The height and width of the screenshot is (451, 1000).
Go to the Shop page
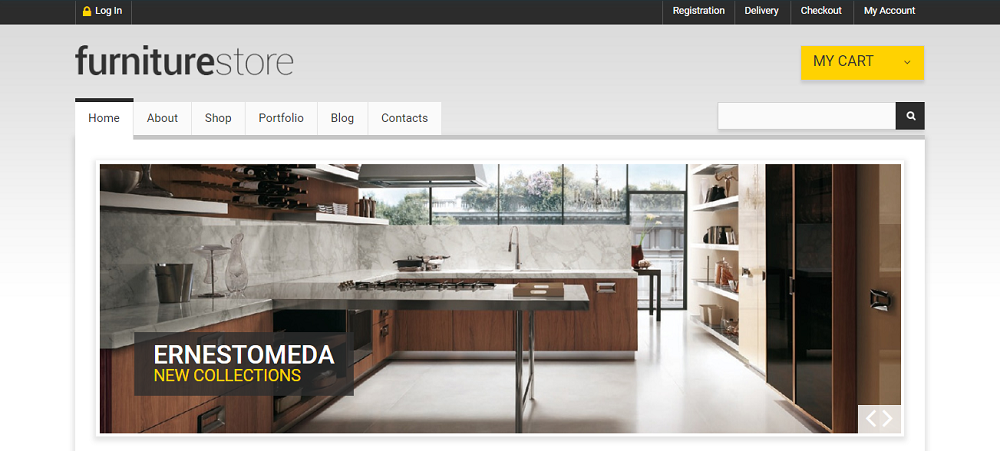coord(218,118)
